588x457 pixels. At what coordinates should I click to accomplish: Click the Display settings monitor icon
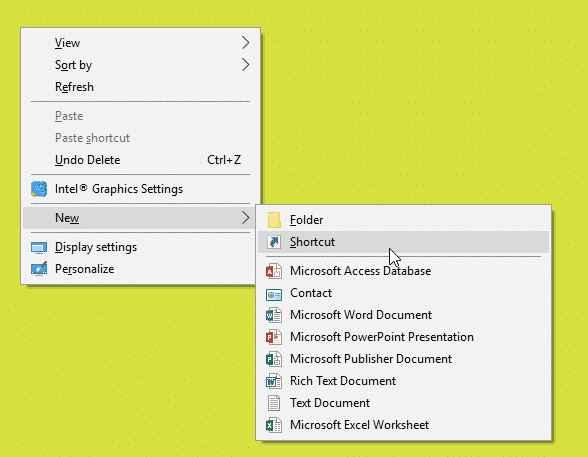click(39, 248)
